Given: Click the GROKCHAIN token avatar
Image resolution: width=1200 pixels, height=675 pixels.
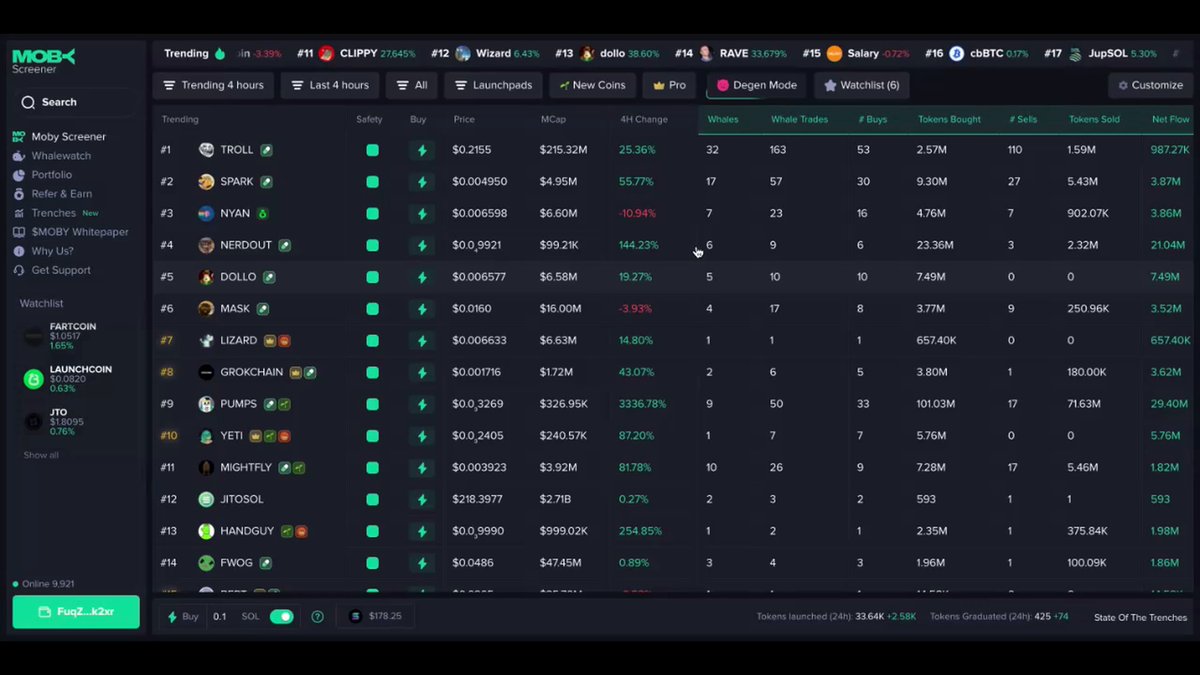Looking at the screenshot, I should [206, 372].
